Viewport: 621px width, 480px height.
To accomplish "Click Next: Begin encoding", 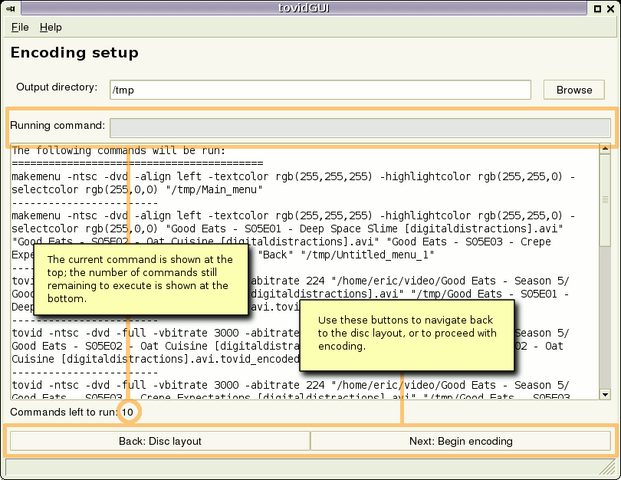I will pos(461,441).
